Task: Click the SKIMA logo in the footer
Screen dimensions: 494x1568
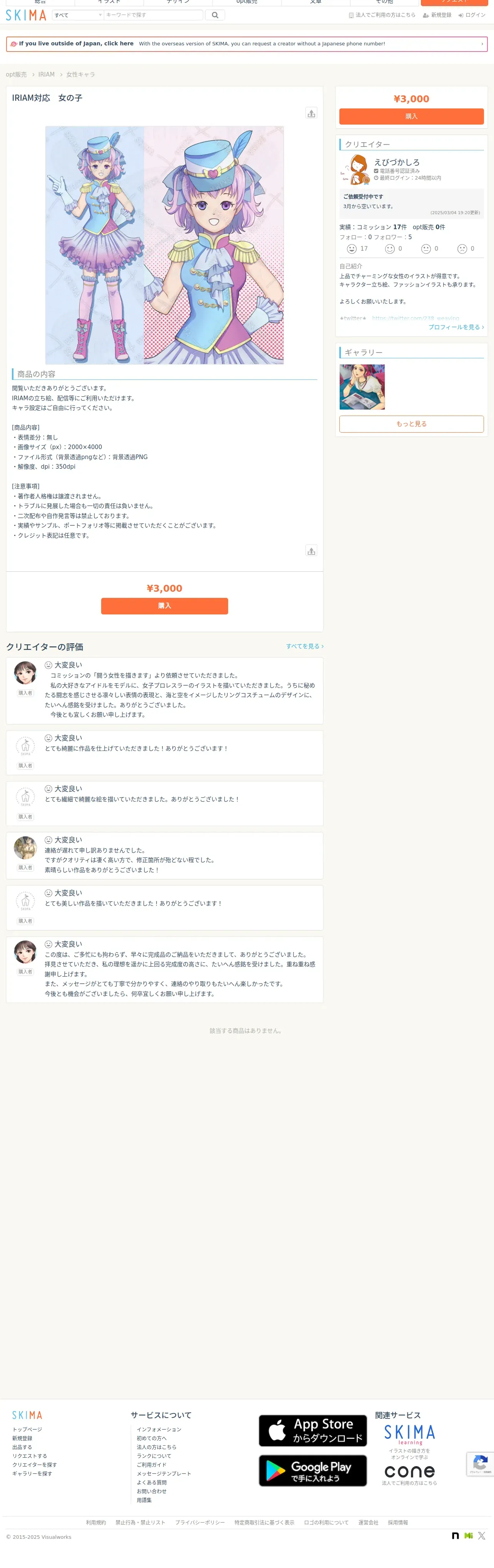Action: (27, 1415)
